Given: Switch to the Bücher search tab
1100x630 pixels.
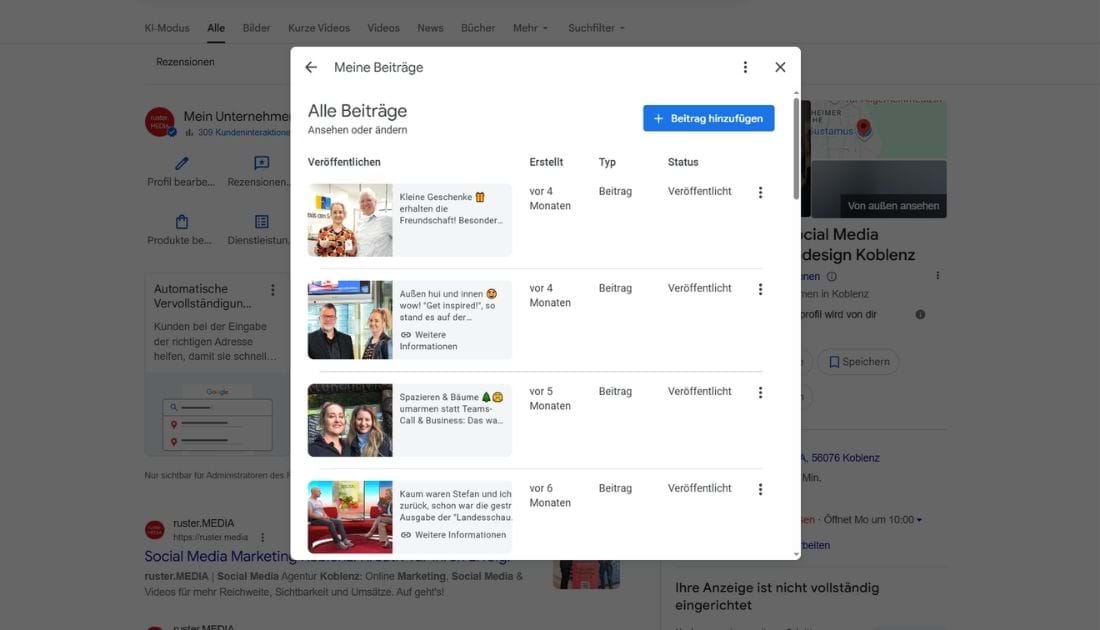Looking at the screenshot, I should point(478,28).
